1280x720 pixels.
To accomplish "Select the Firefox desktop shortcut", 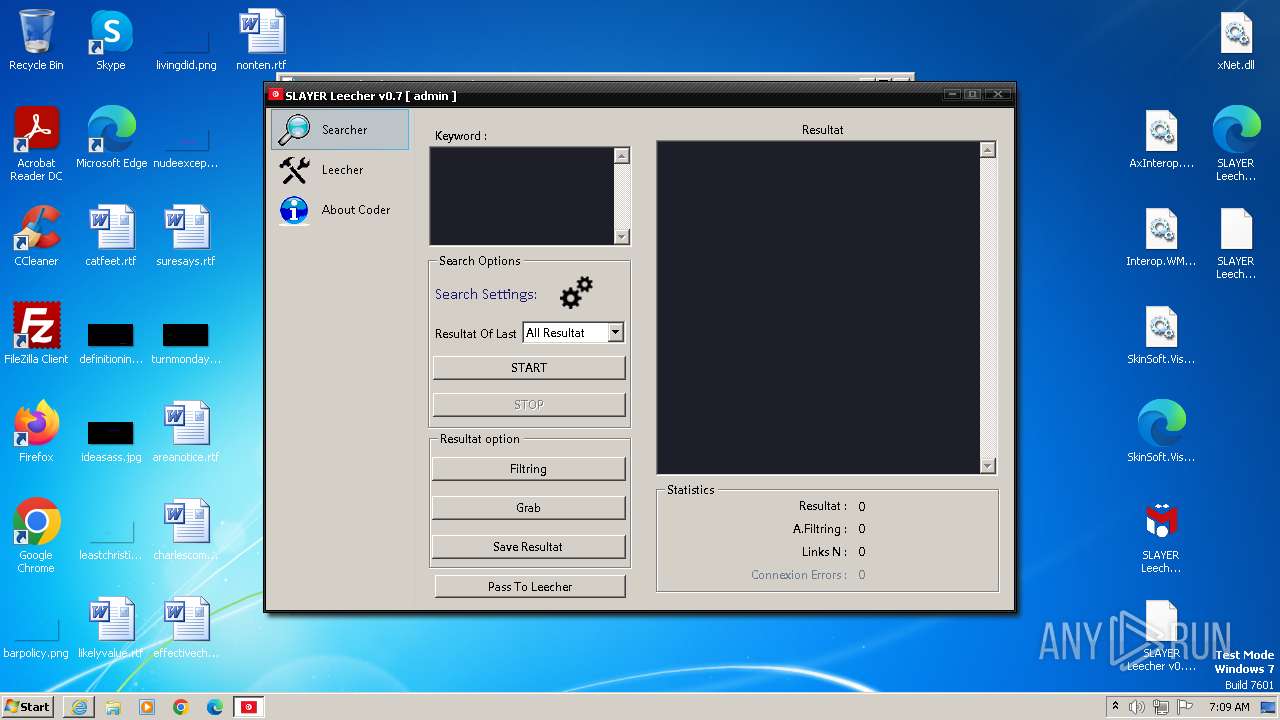I will tap(36, 432).
